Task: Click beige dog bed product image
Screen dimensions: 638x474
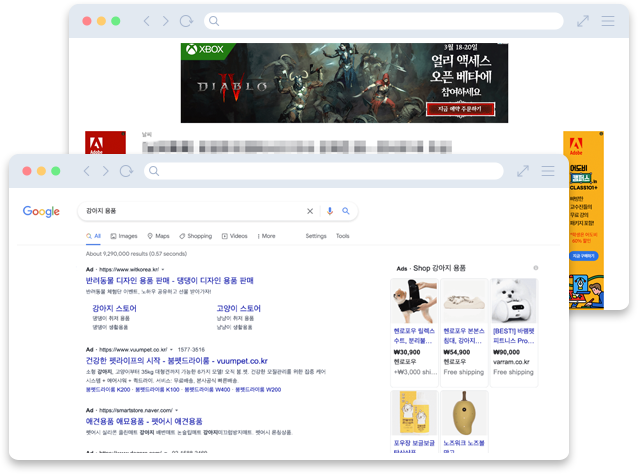Action: click(x=464, y=301)
